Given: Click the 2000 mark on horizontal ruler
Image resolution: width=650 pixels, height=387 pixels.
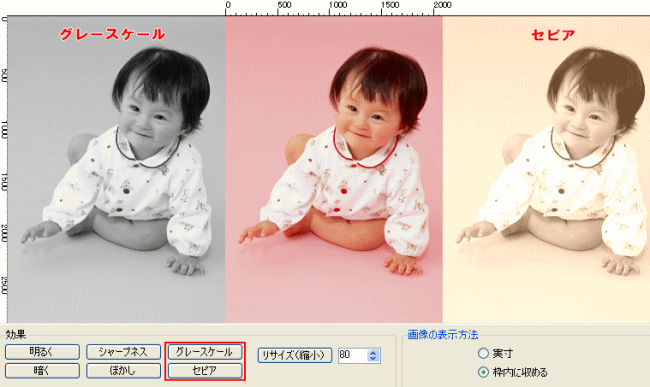Looking at the screenshot, I should point(442,5).
